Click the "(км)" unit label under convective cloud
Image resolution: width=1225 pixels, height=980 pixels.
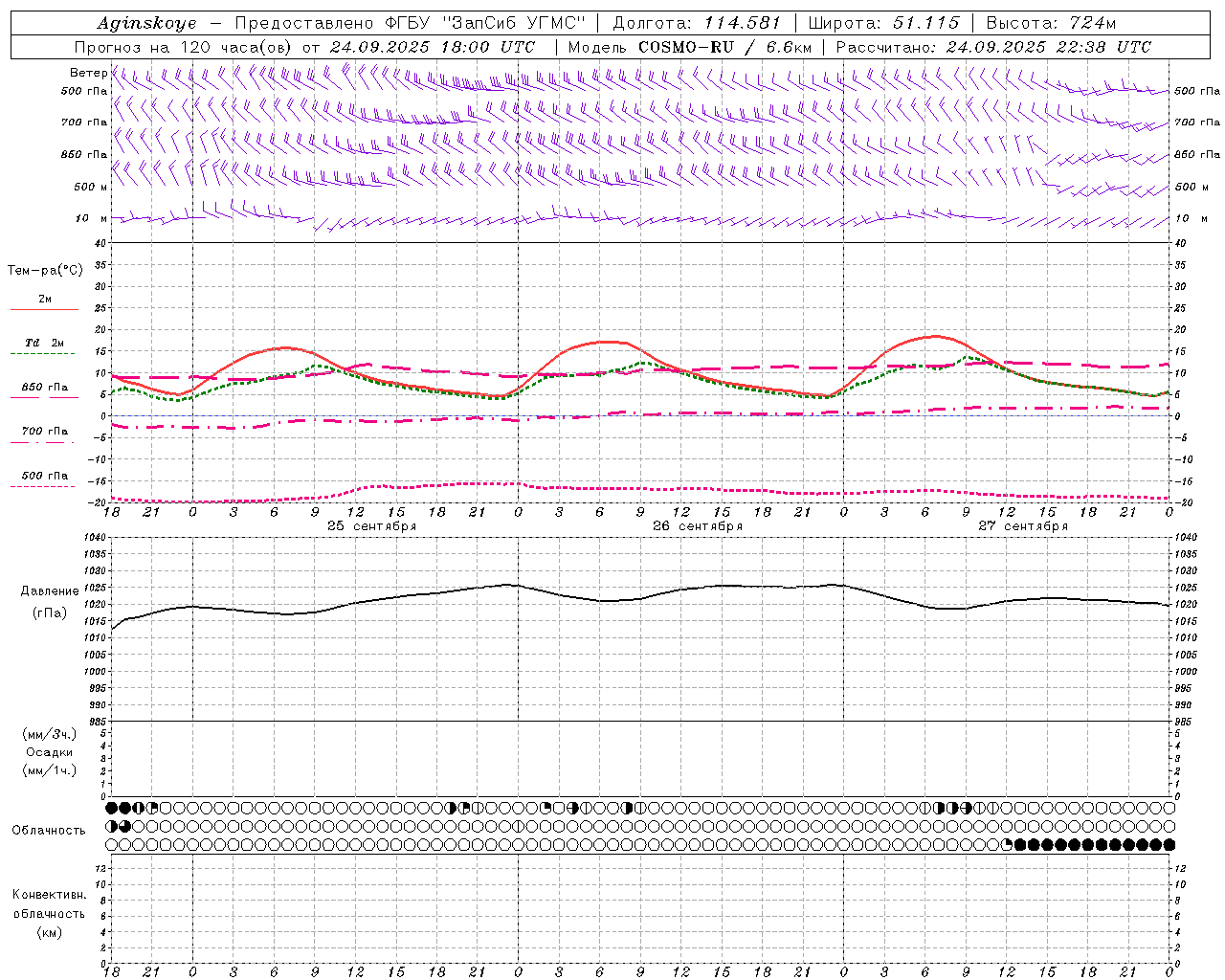pyautogui.click(x=49, y=932)
